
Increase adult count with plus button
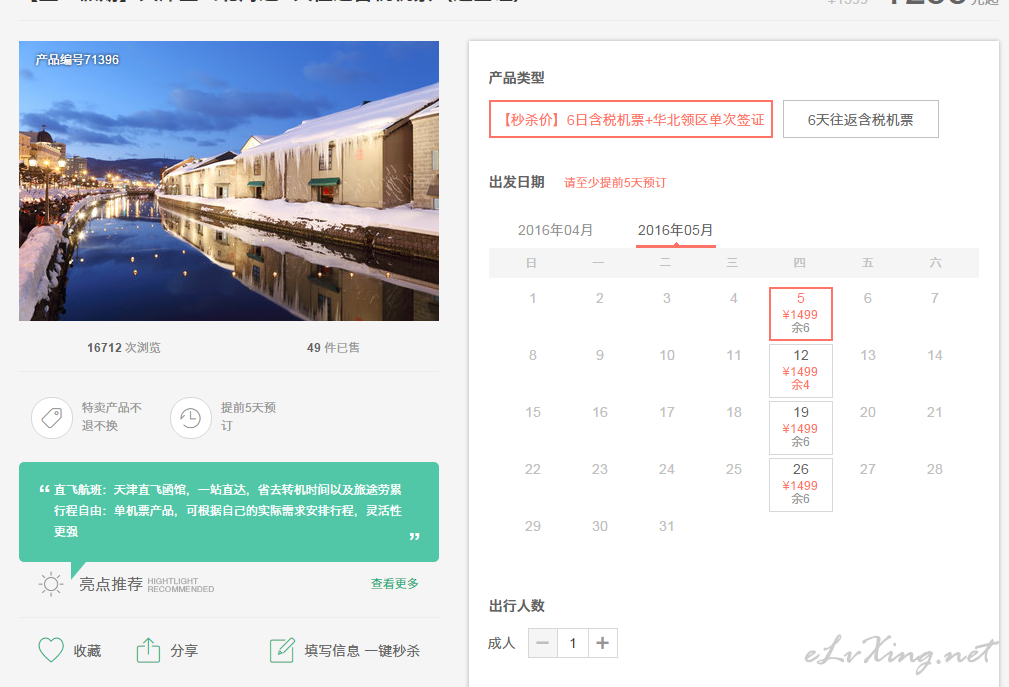click(x=602, y=643)
